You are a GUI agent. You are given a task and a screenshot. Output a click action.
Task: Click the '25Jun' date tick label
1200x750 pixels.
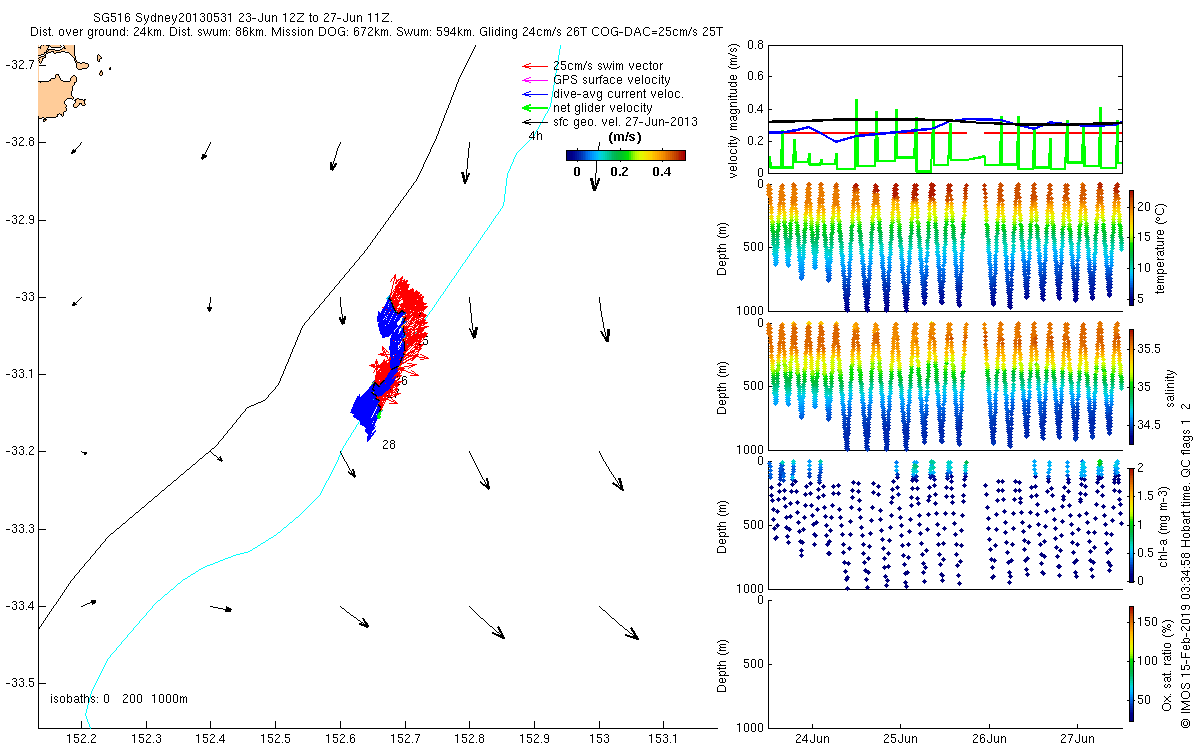coord(900,740)
